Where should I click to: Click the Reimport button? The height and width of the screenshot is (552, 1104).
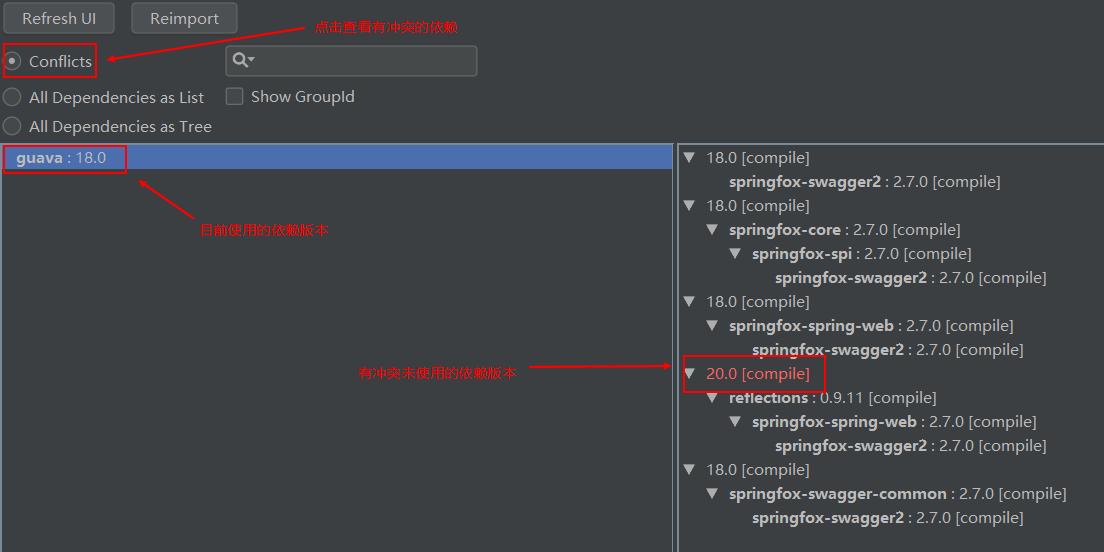point(184,18)
